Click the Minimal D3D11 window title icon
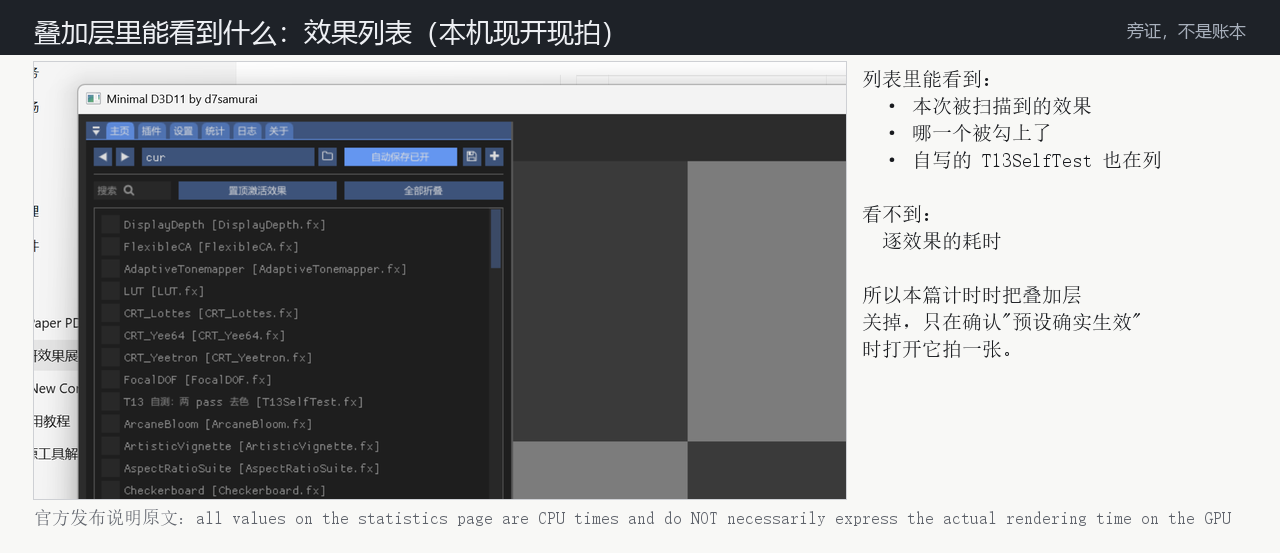Viewport: 1280px width, 553px height. (x=93, y=99)
